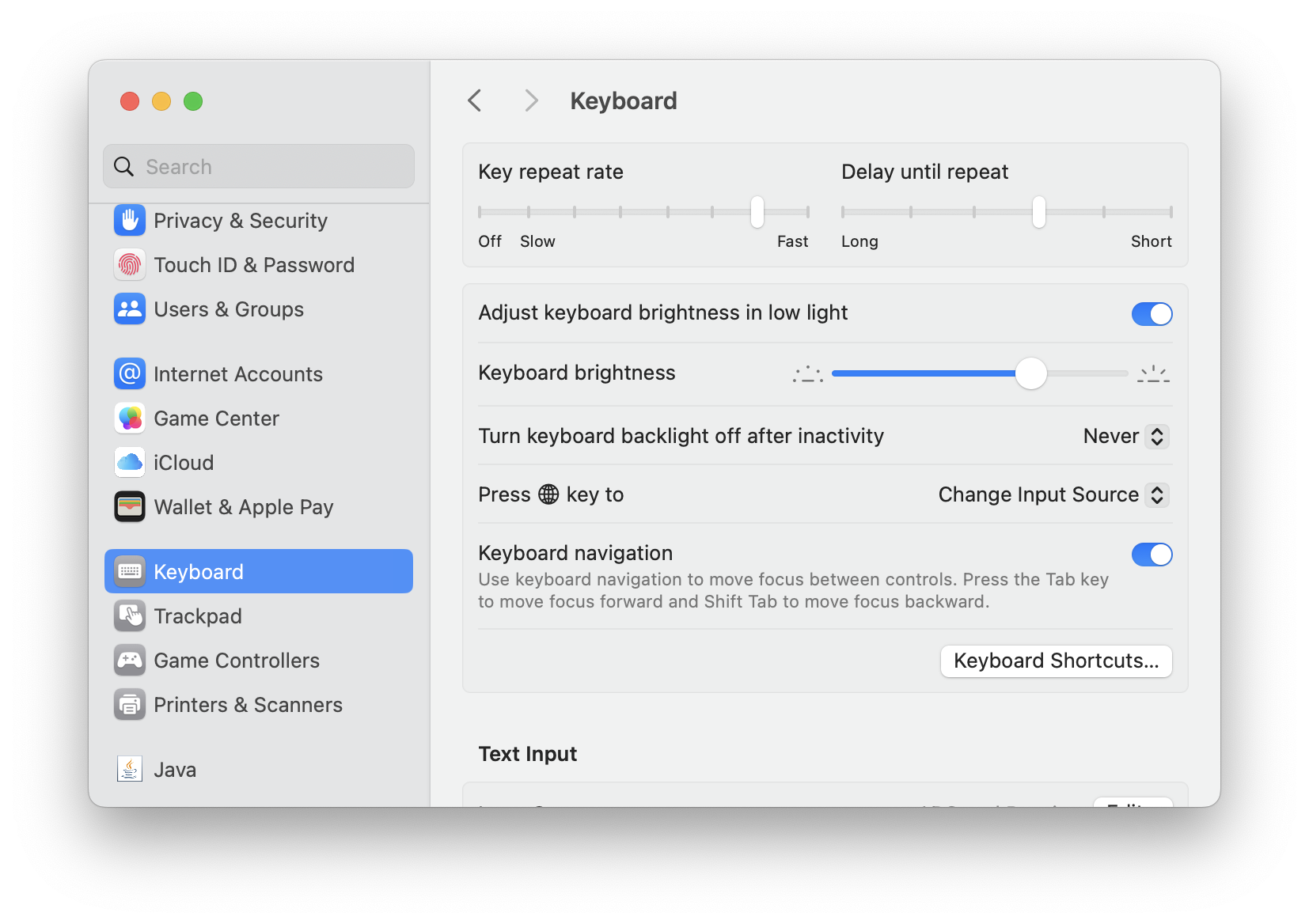1309x924 pixels.
Task: Click the Keyboard Shortcuts… button
Action: click(1056, 661)
